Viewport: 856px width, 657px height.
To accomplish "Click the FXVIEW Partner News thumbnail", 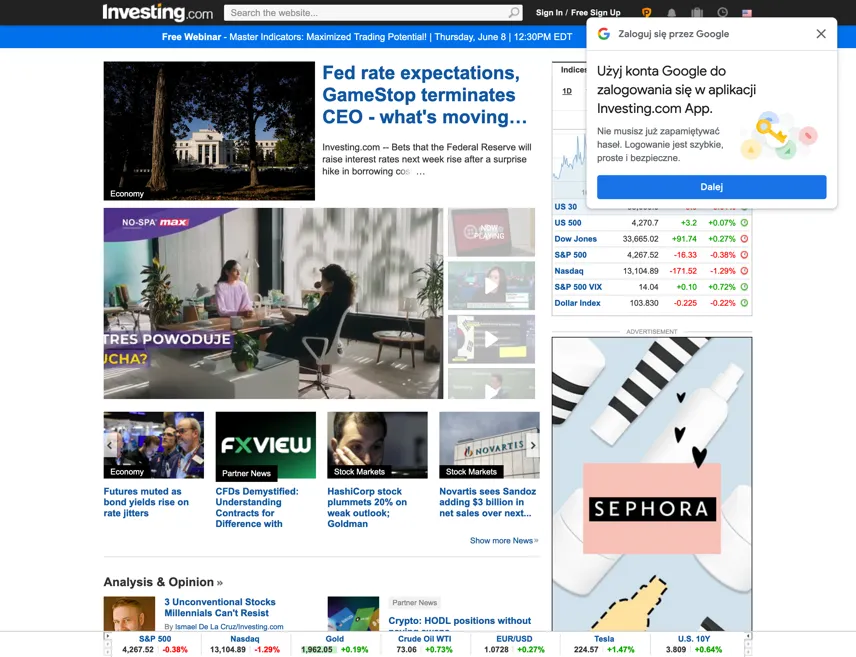I will [265, 445].
